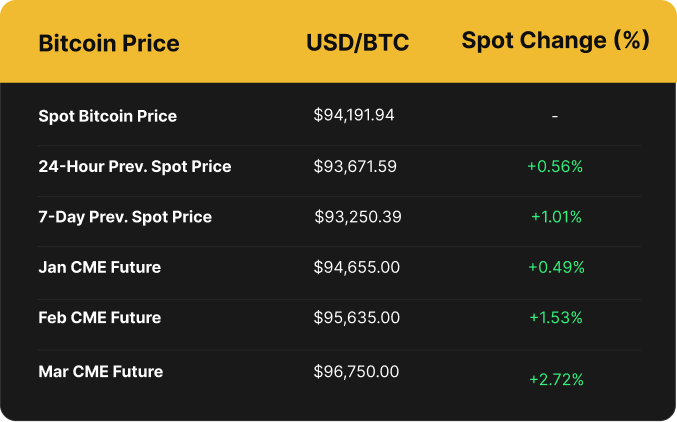Click the Bitcoin Price column header
This screenshot has width=677, height=422.
point(109,44)
